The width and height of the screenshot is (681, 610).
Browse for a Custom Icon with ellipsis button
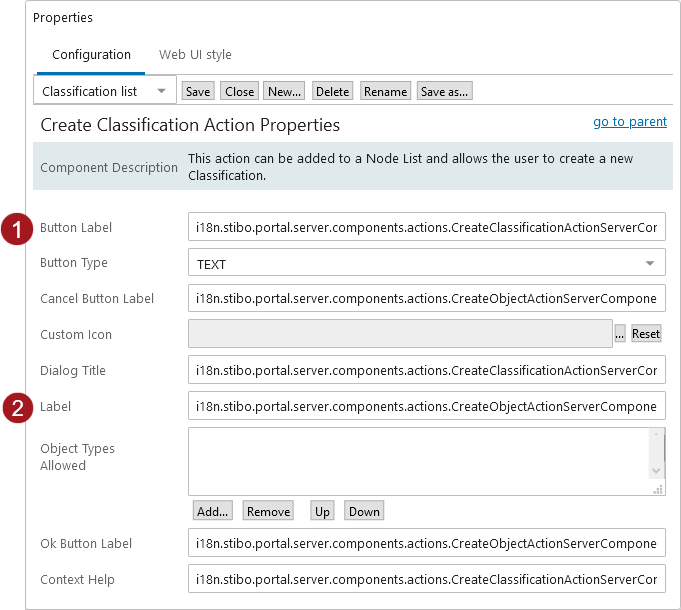pos(620,333)
